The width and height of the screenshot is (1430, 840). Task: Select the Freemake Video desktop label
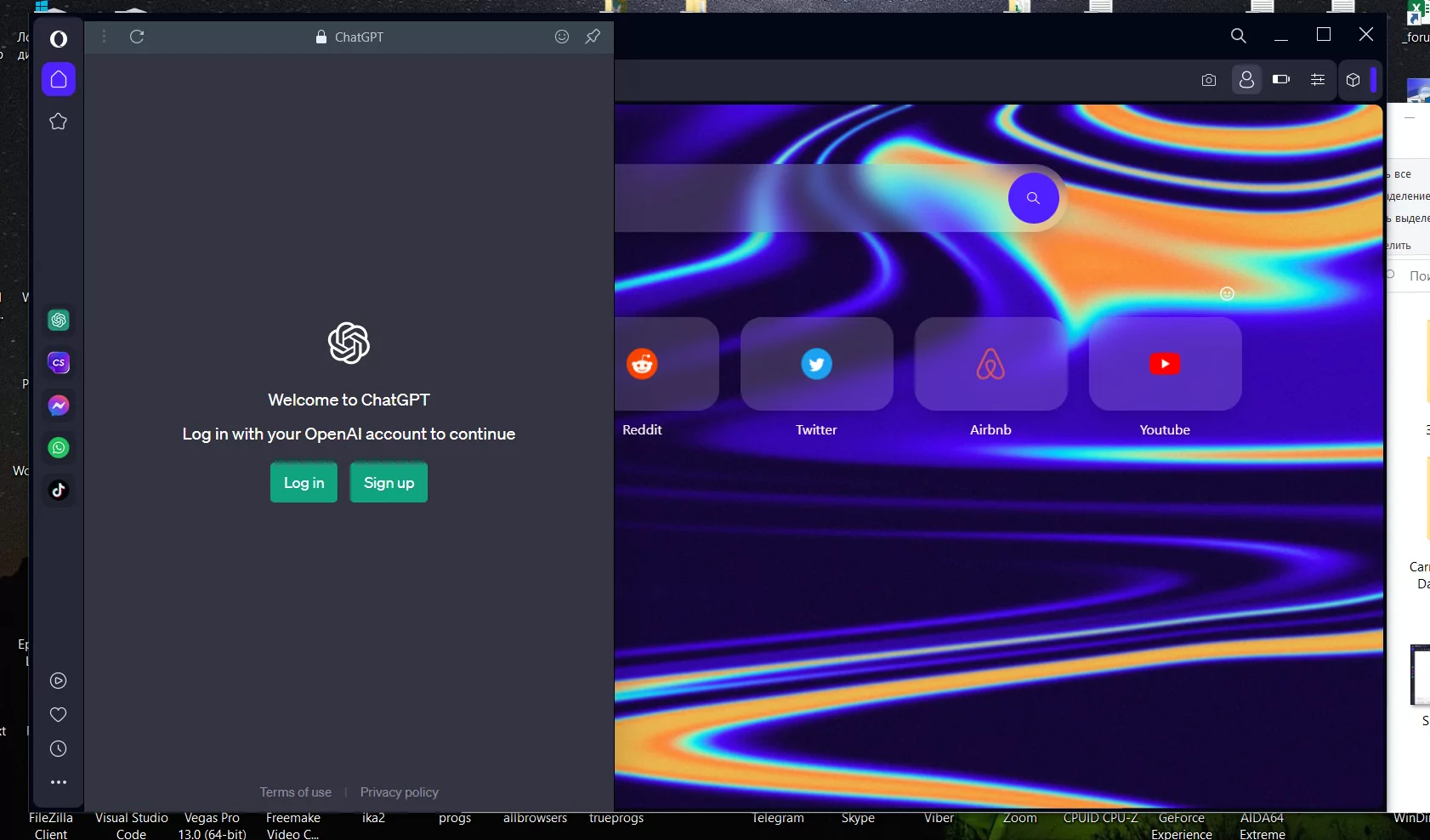pyautogui.click(x=293, y=826)
